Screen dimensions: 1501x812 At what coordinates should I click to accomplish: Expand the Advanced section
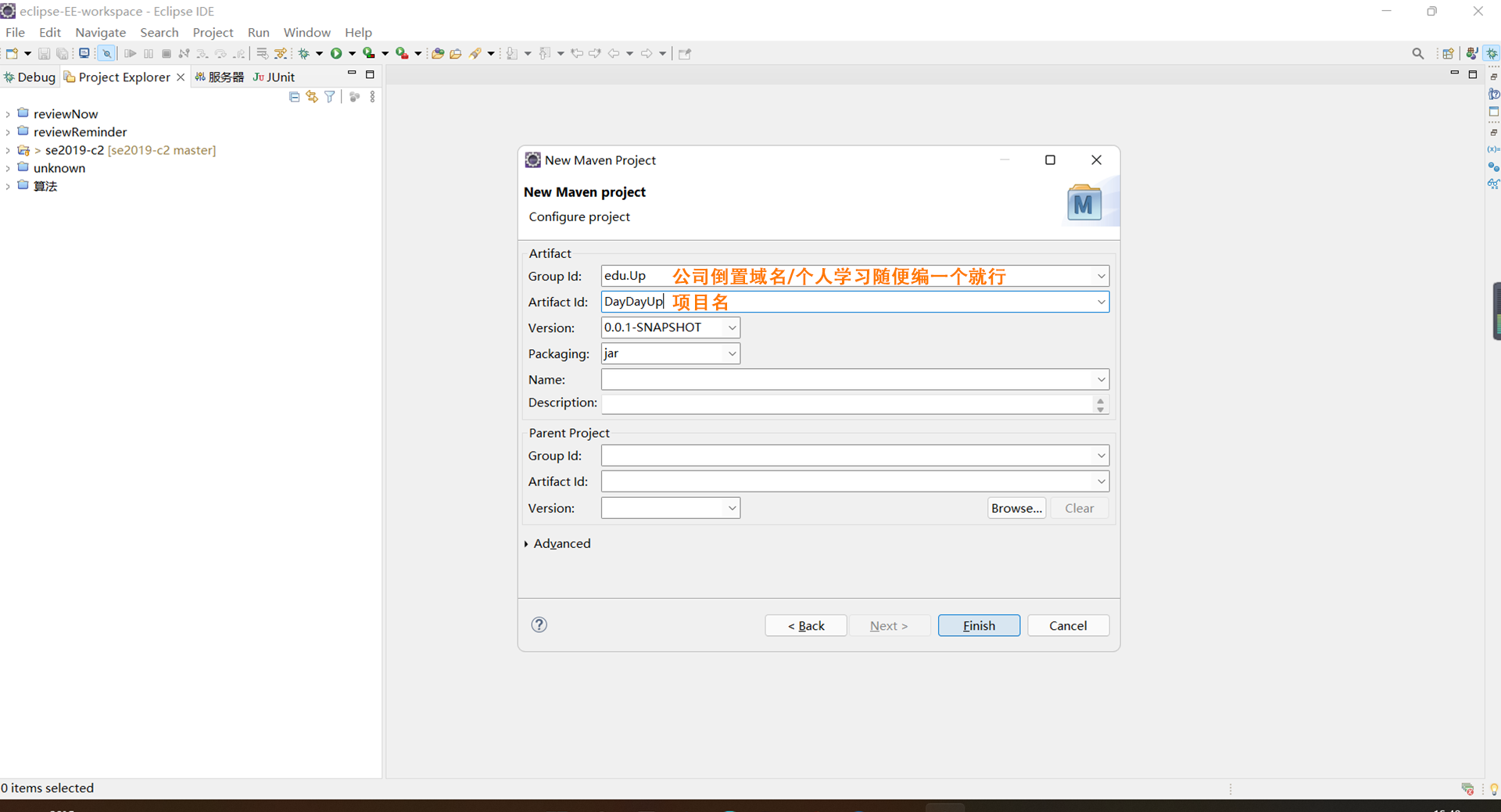(561, 543)
